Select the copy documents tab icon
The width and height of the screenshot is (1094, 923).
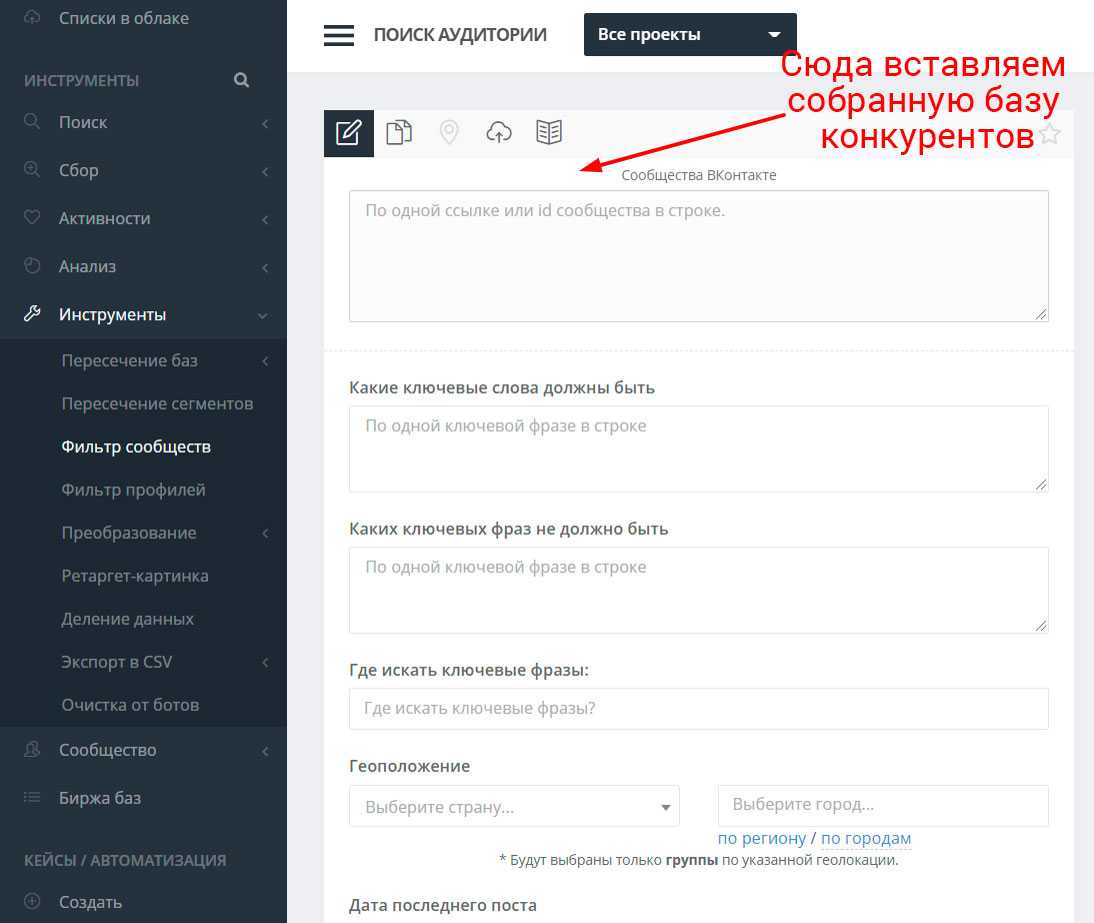pyautogui.click(x=399, y=133)
